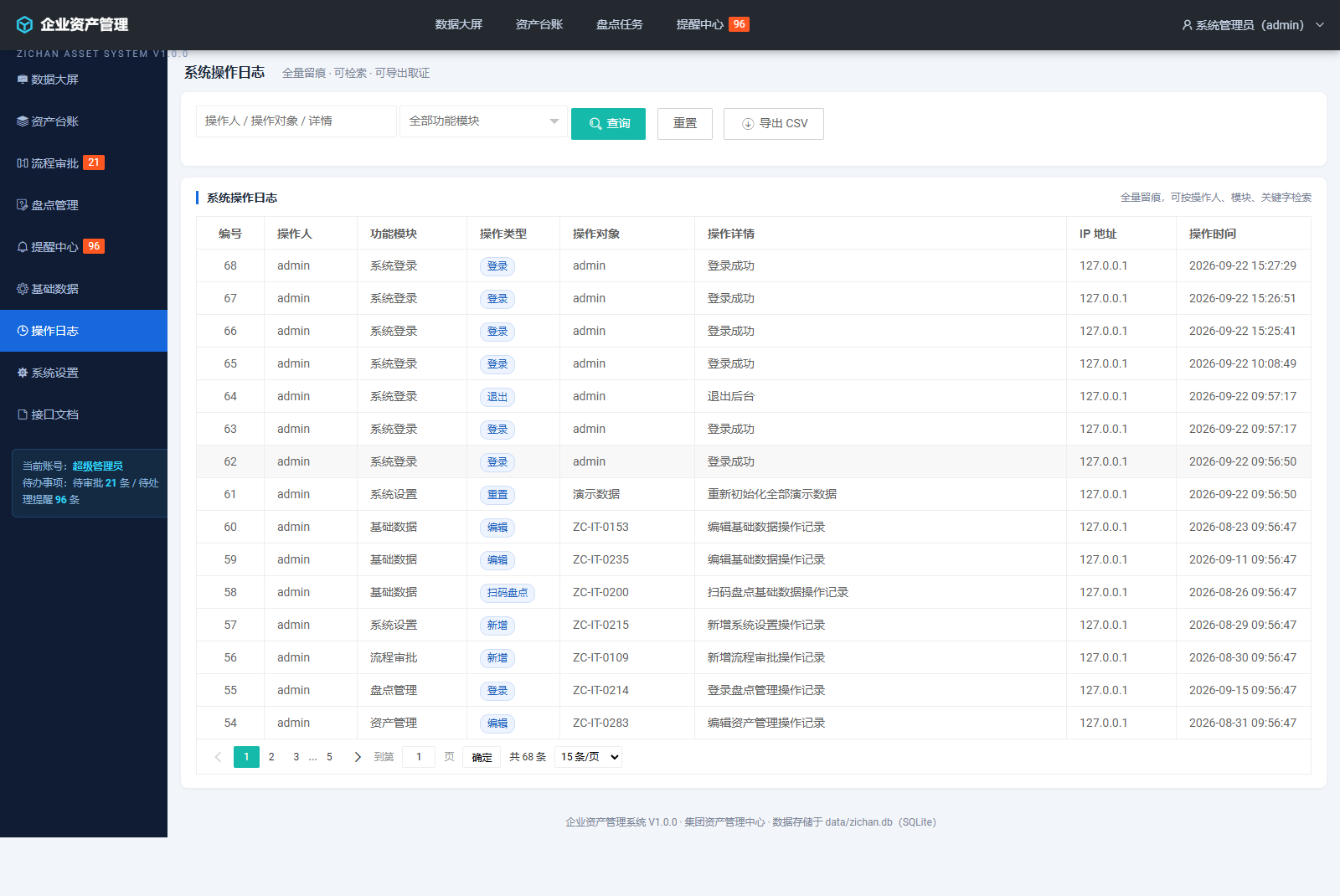Select 基础数据 in the sidebar menu
This screenshot has width=1340, height=896.
pos(84,289)
